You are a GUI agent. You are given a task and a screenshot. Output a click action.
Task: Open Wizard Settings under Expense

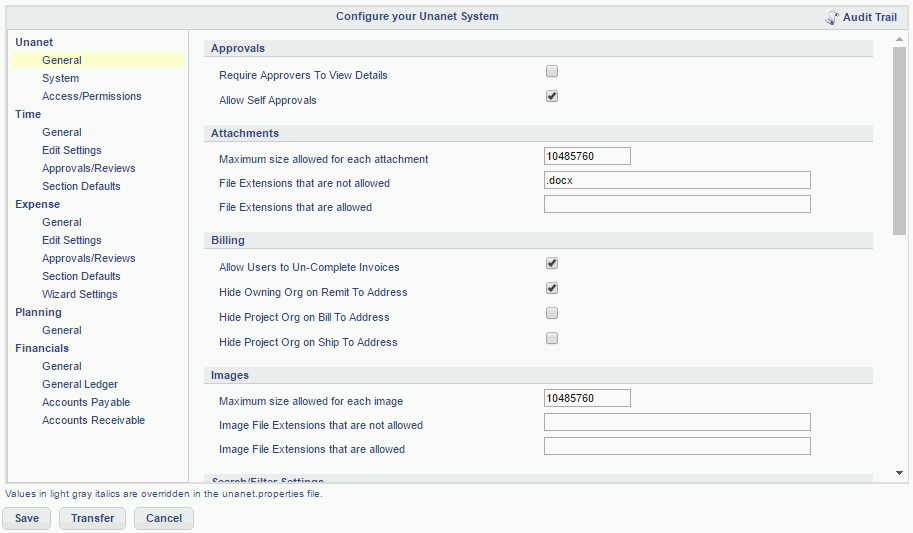(x=80, y=294)
